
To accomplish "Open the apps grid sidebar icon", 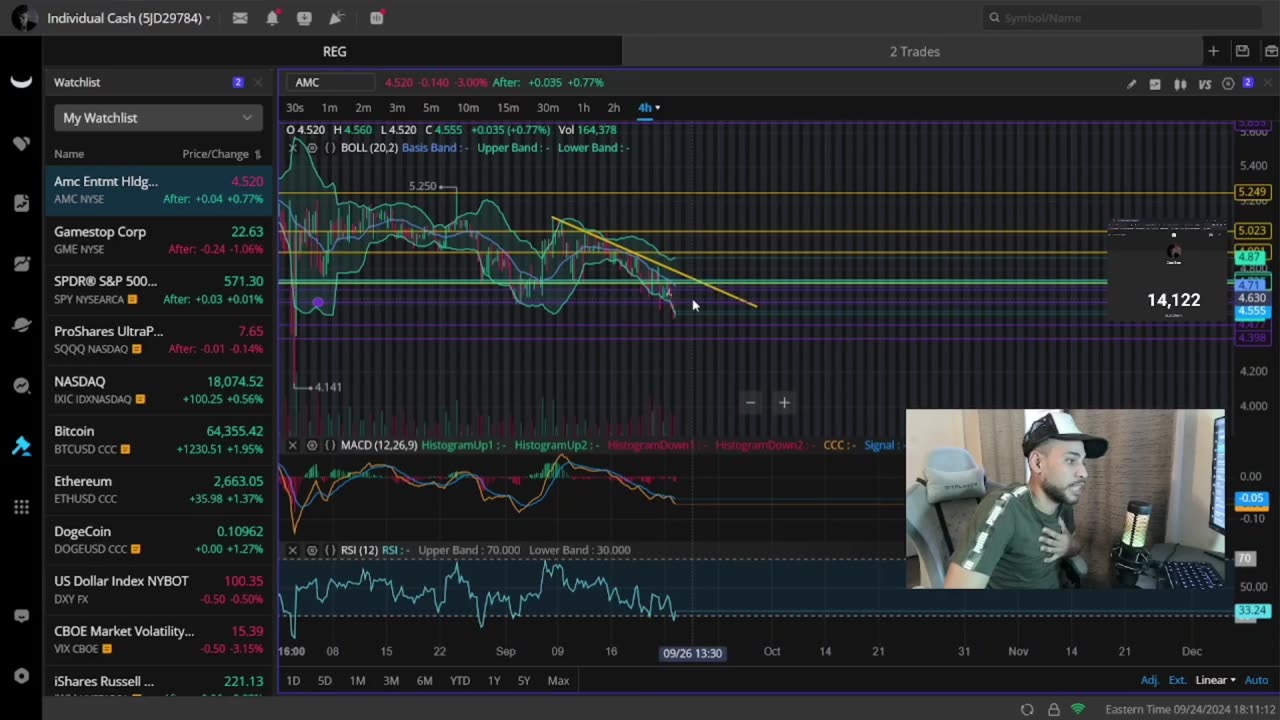I will click(21, 507).
